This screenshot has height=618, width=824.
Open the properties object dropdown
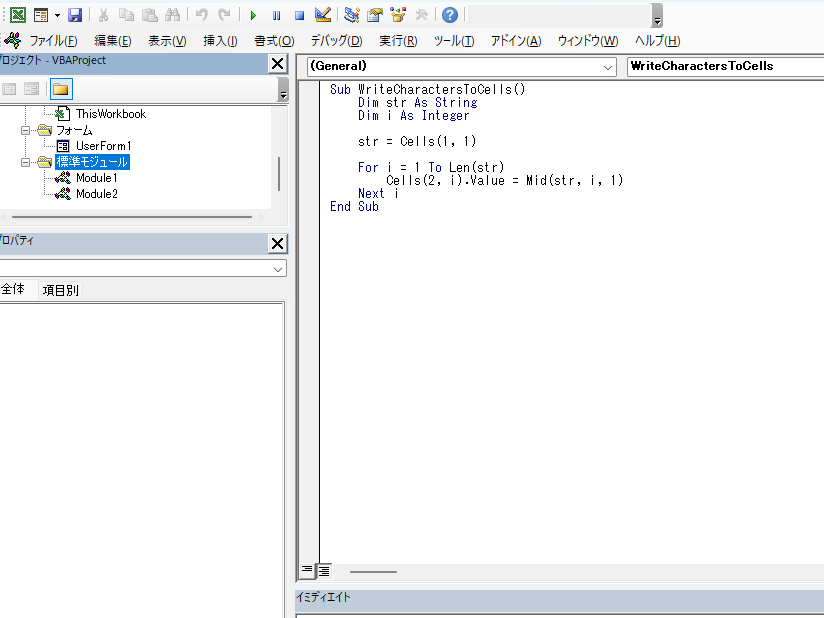(x=277, y=268)
